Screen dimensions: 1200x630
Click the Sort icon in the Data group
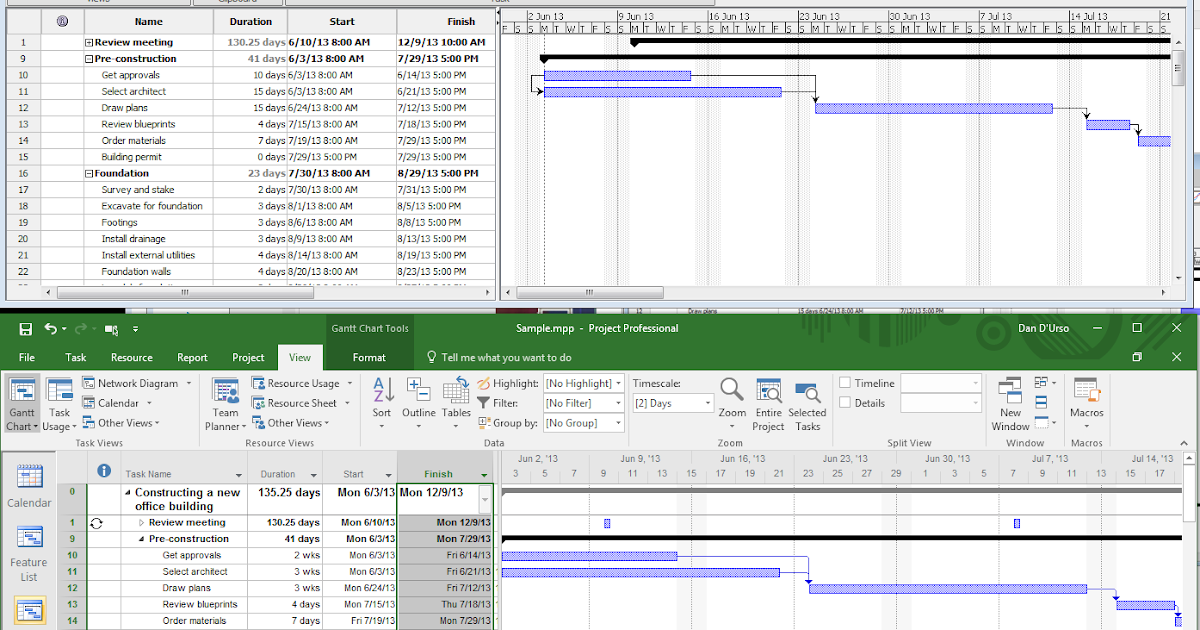tap(382, 398)
